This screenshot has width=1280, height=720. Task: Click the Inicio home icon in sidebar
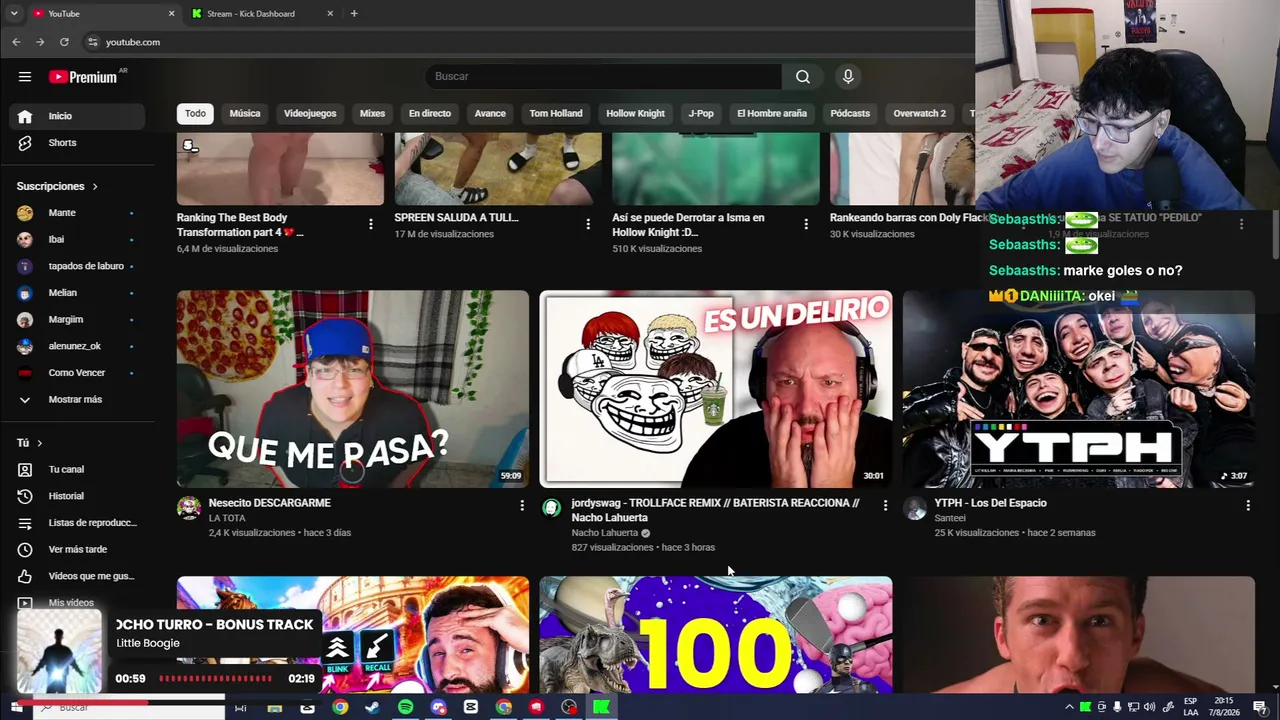click(x=25, y=116)
